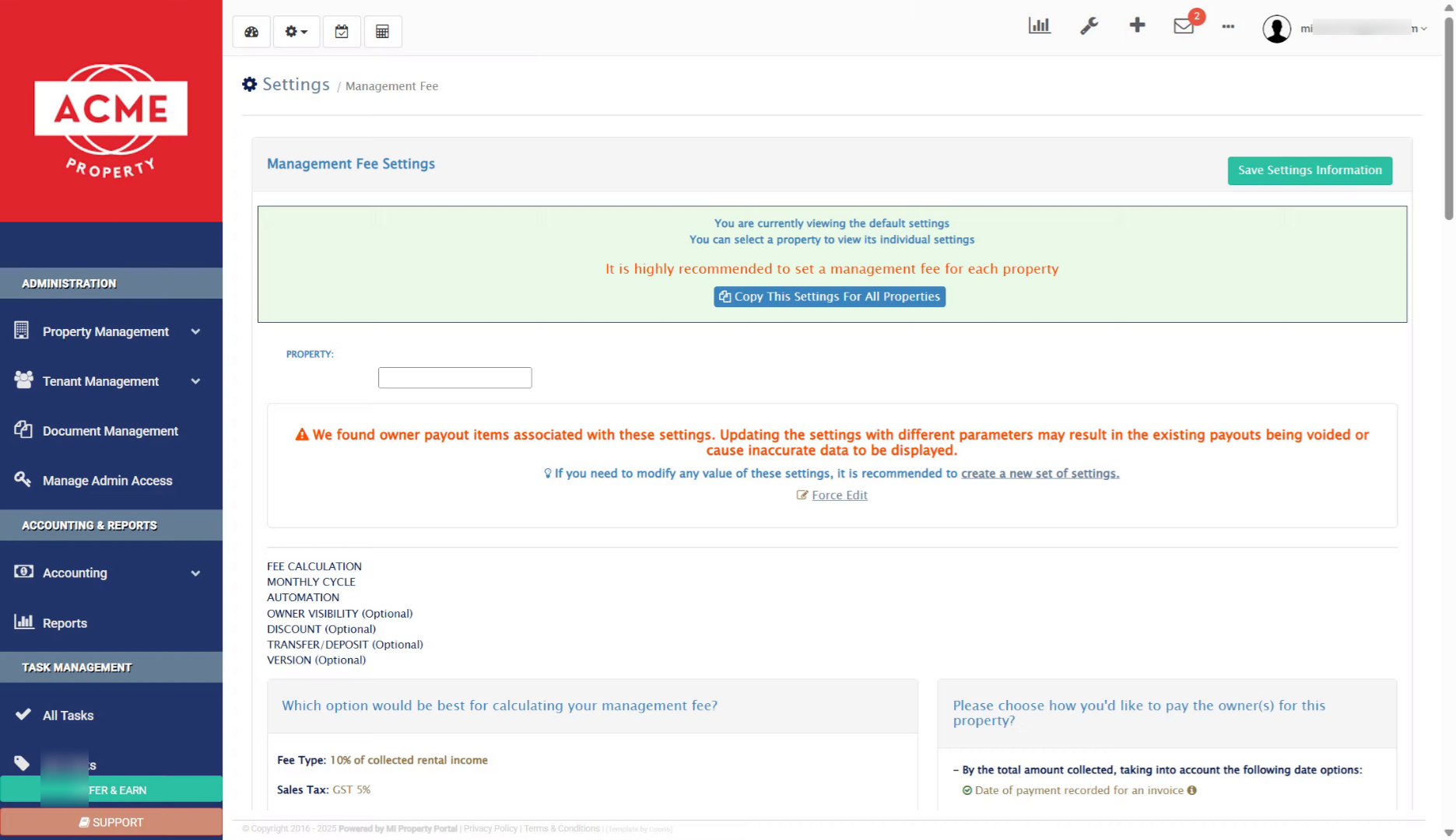This screenshot has height=840, width=1456.
Task: Open the calendar check icon
Action: 342,32
